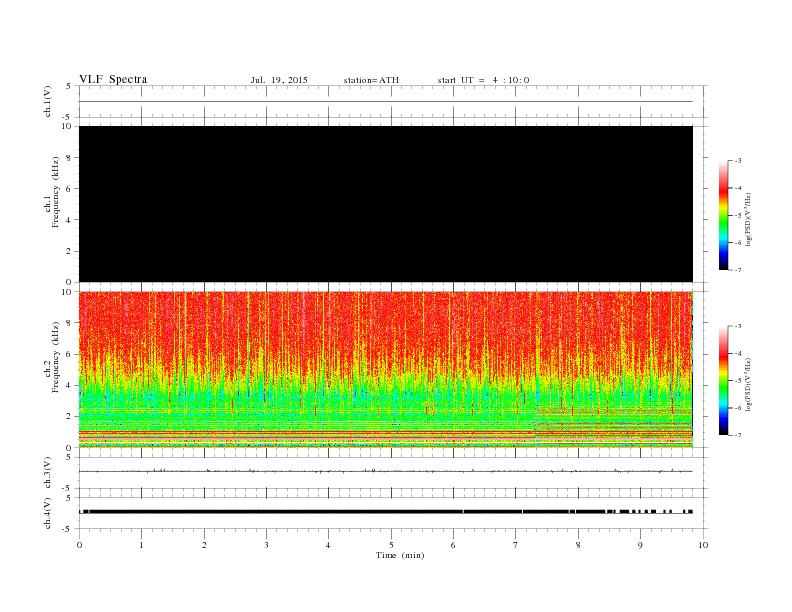Click the time axis tick label 10
Viewport: 792px width, 612px height.
(x=703, y=545)
